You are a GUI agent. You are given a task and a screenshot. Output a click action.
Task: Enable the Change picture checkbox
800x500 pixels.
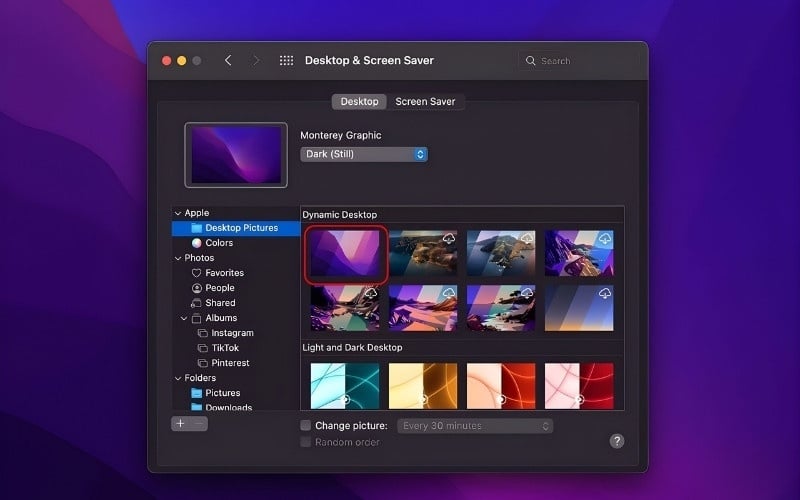[x=306, y=426]
